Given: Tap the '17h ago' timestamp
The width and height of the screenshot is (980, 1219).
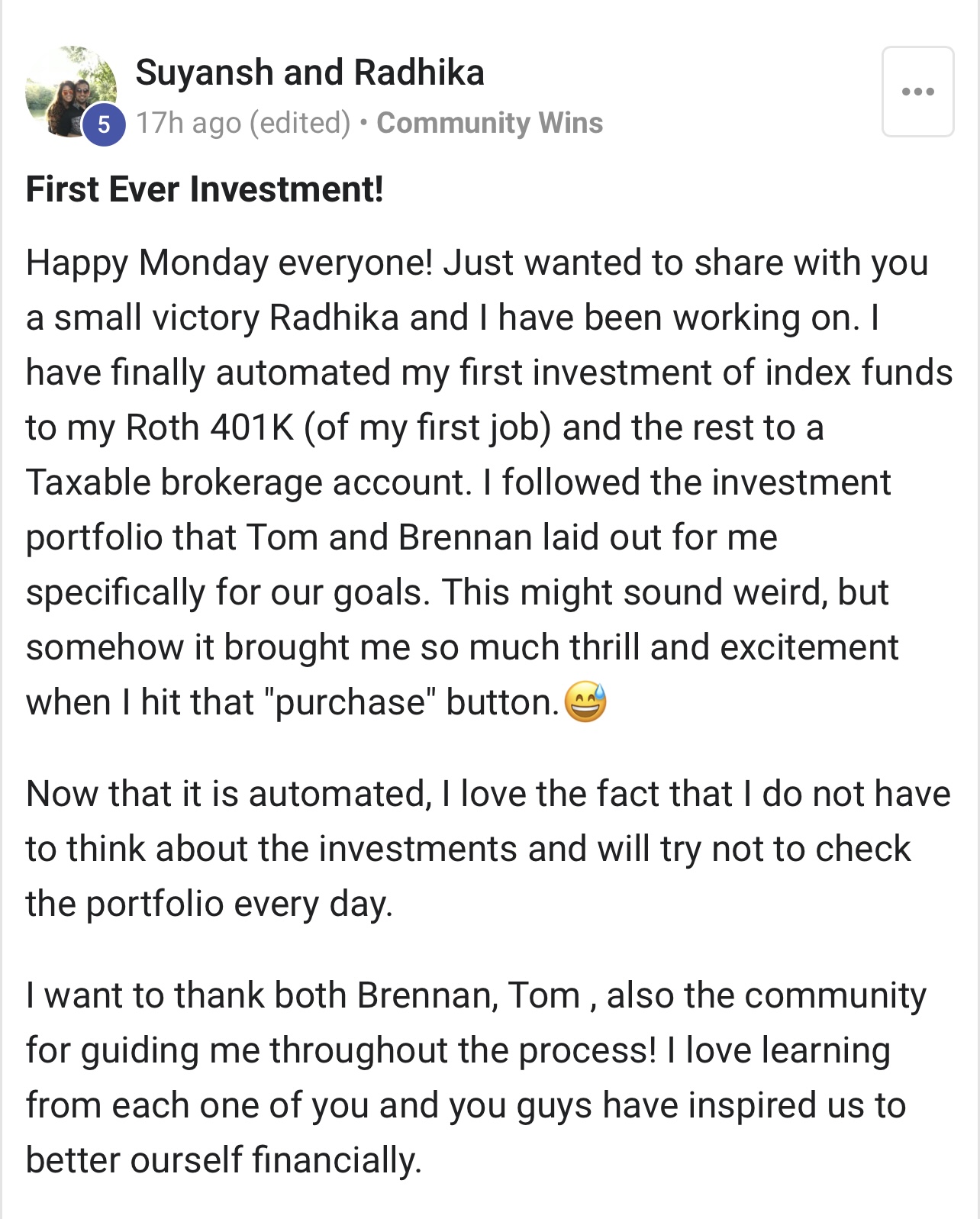Looking at the screenshot, I should pyautogui.click(x=189, y=123).
